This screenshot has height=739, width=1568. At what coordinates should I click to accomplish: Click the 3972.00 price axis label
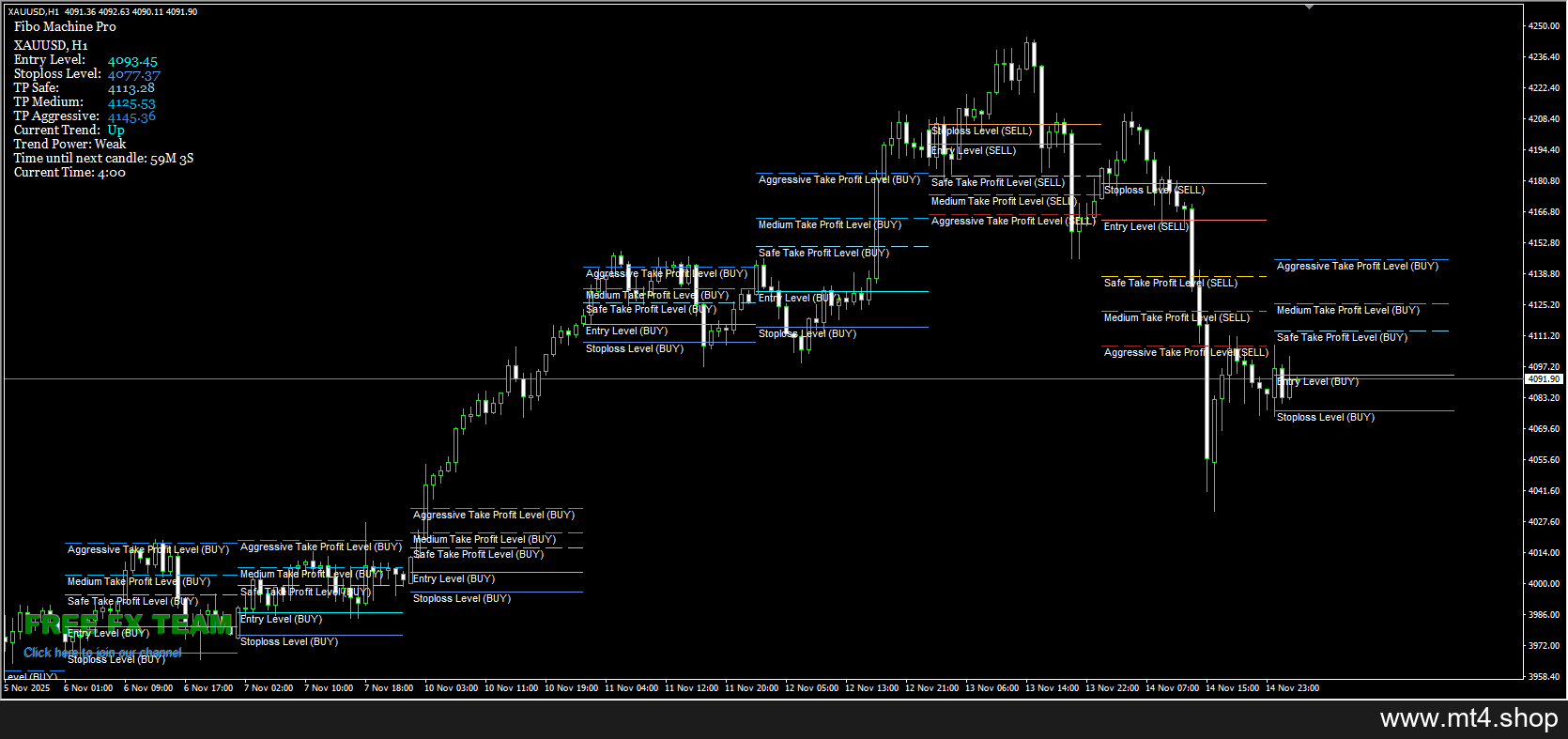pos(1544,646)
